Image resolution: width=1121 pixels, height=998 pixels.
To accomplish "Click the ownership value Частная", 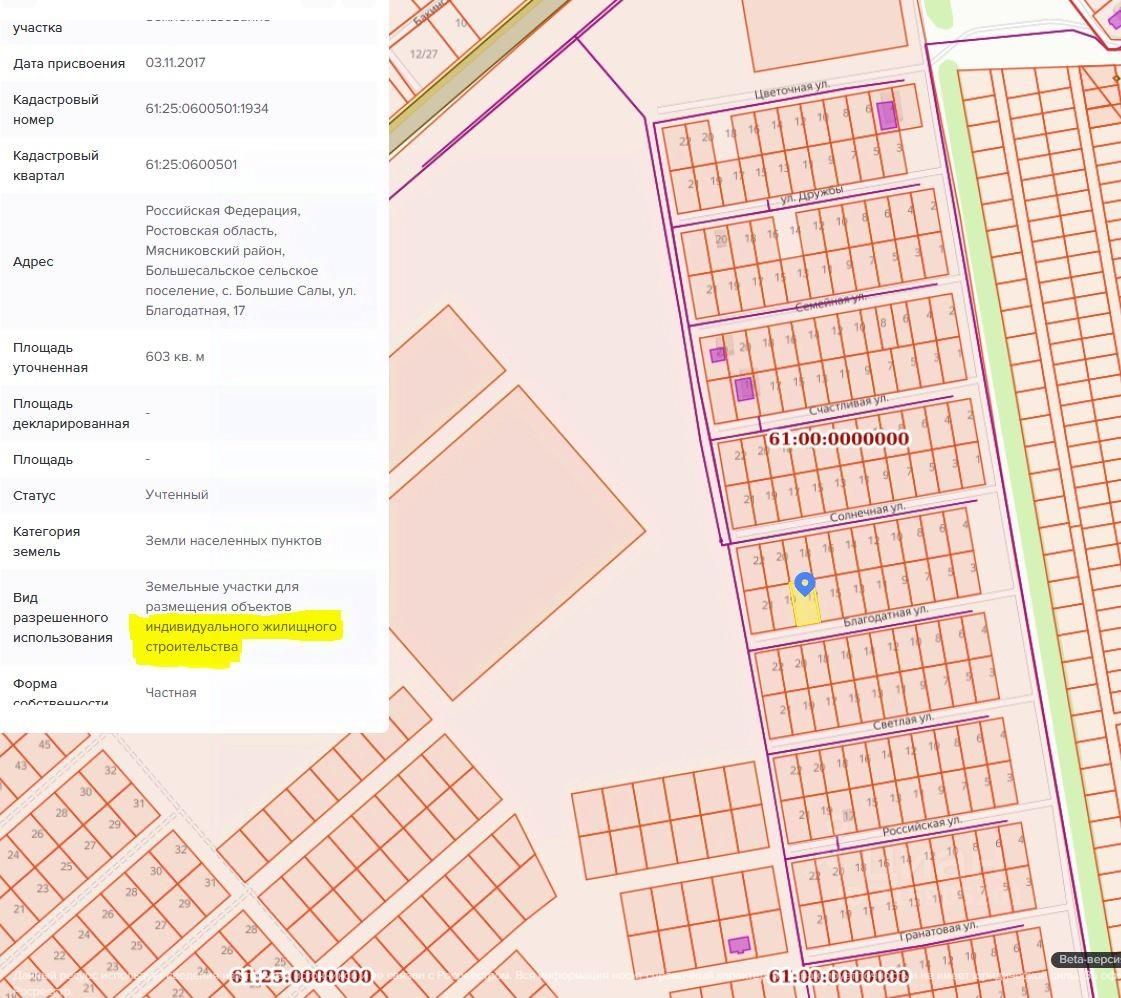I will [x=170, y=693].
